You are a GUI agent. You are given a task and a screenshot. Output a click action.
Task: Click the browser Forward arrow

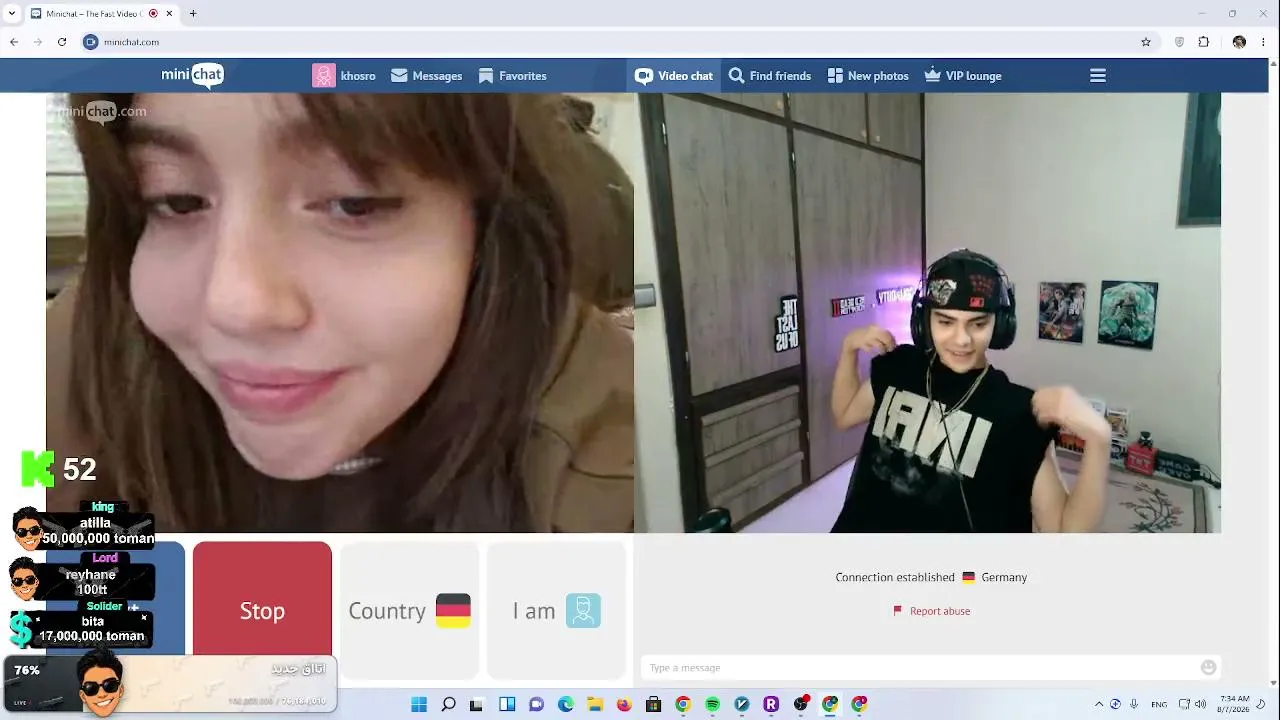pos(38,42)
